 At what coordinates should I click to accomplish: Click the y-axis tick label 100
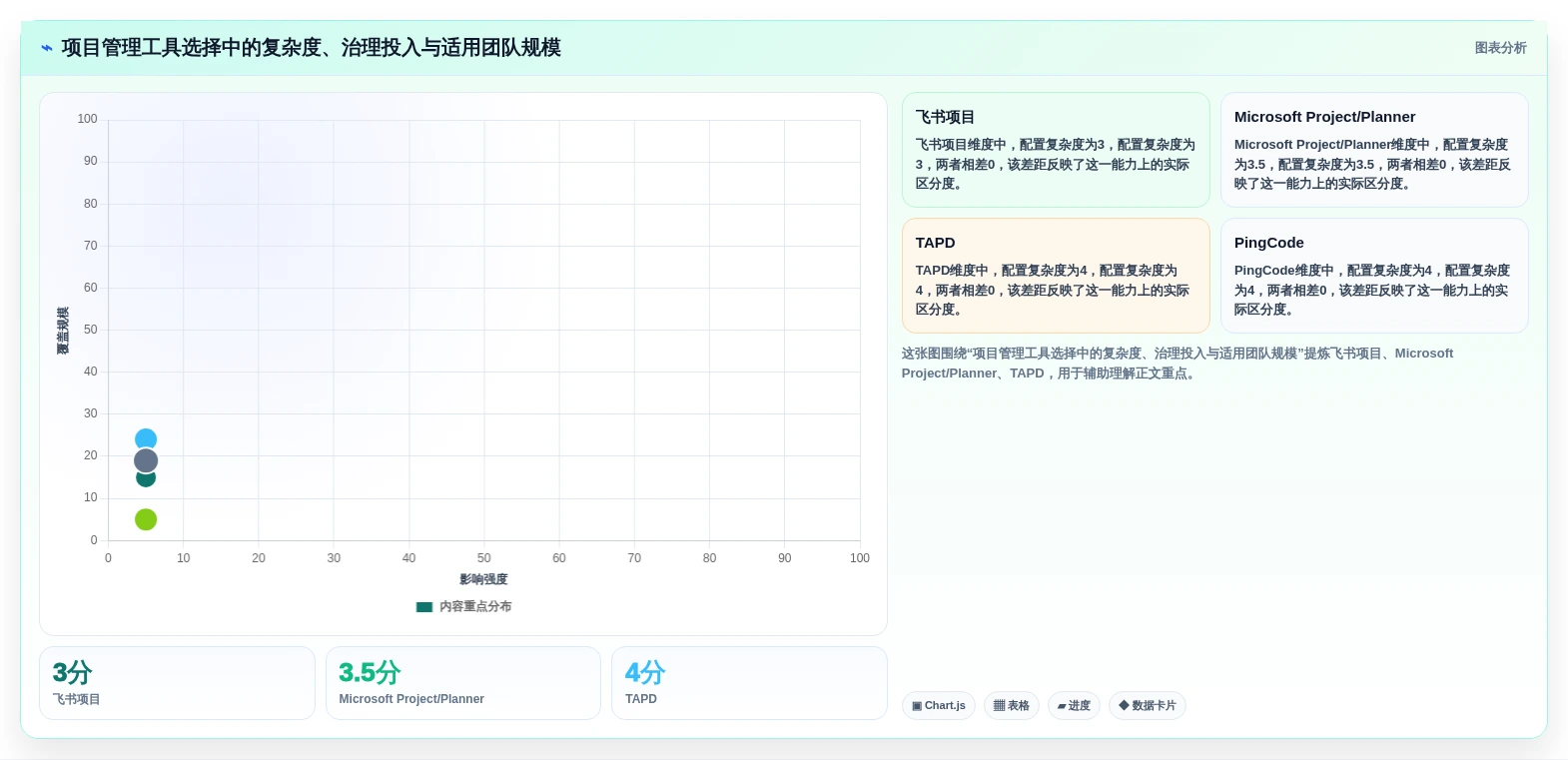pos(88,119)
